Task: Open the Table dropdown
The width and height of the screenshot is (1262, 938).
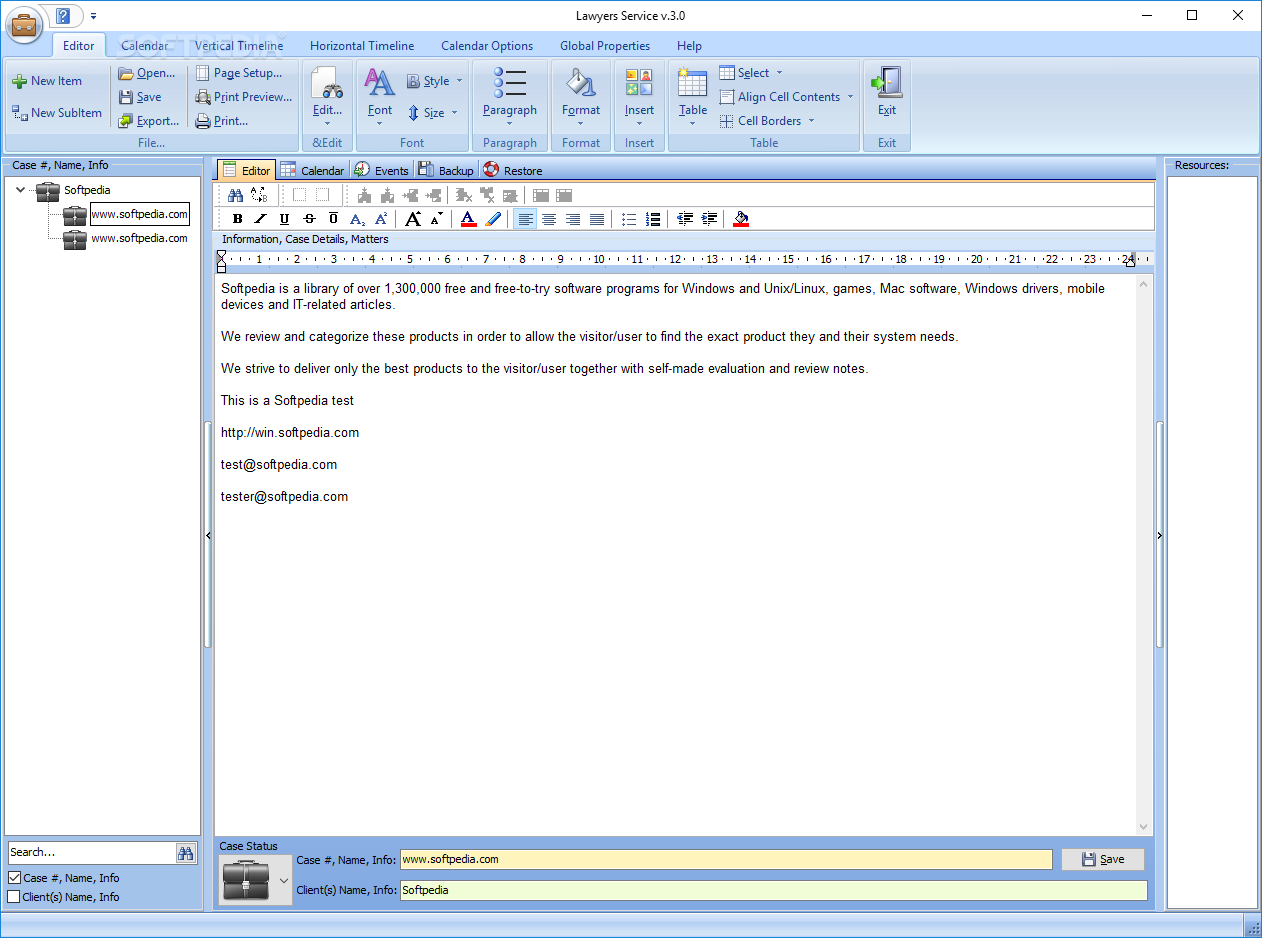Action: [x=692, y=95]
